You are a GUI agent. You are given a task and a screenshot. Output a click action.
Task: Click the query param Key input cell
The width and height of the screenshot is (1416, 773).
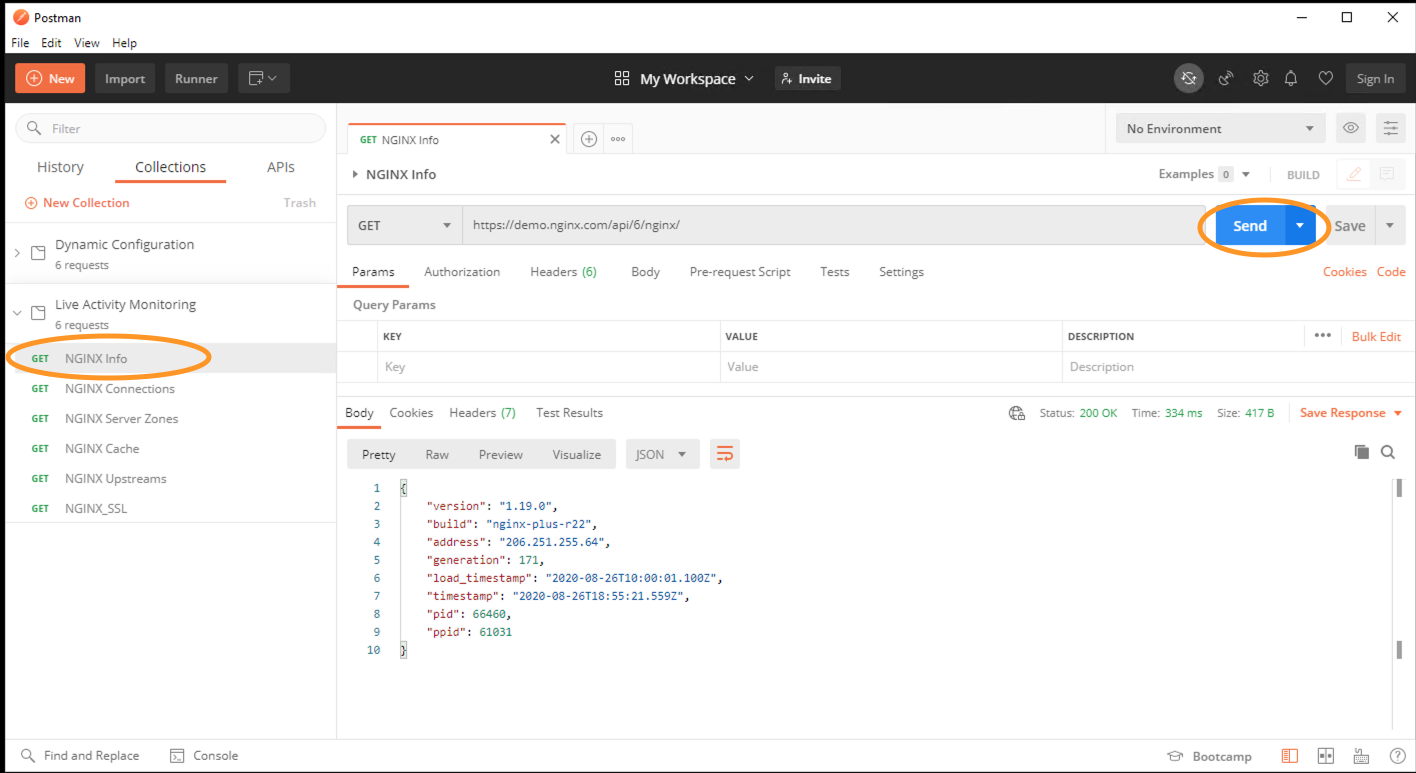click(549, 367)
